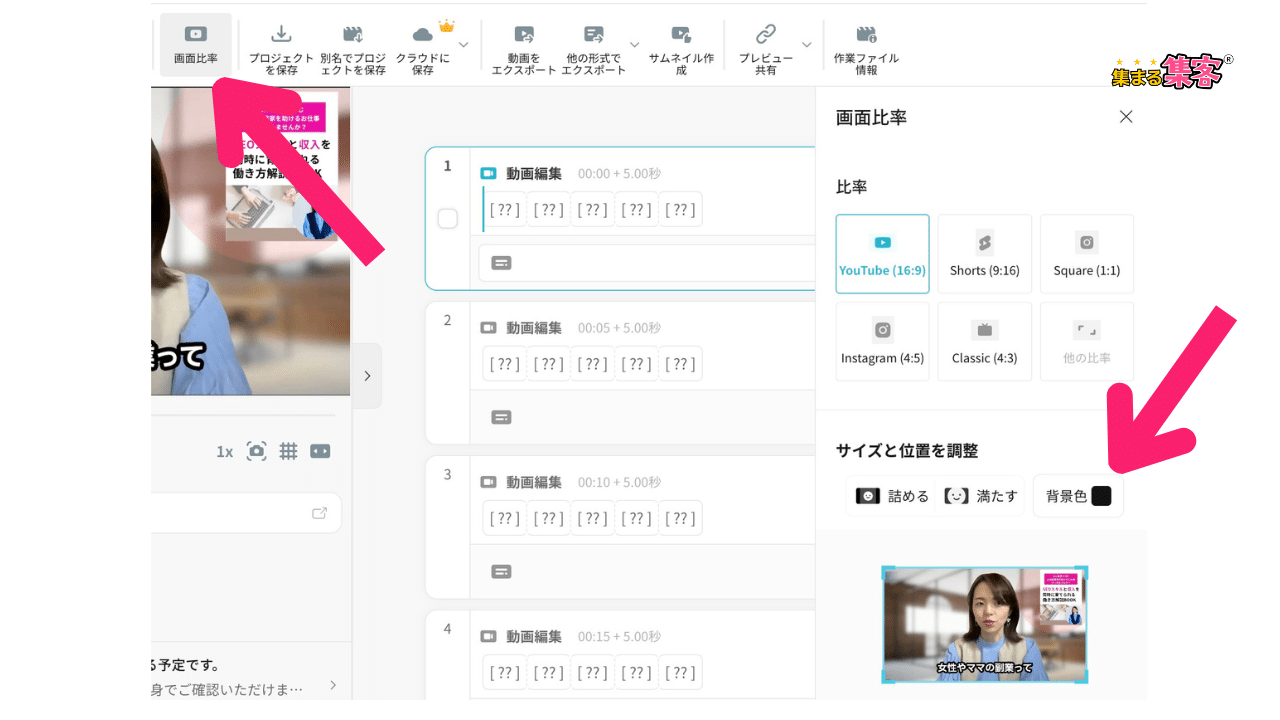
Task: Click video icon of clip 4 動画編集
Action: [x=489, y=636]
